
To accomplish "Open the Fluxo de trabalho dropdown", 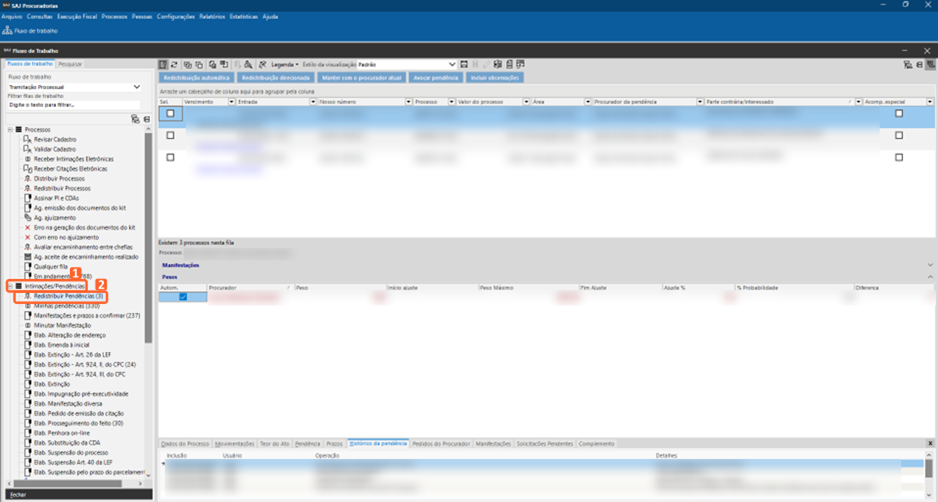I will click(x=137, y=87).
